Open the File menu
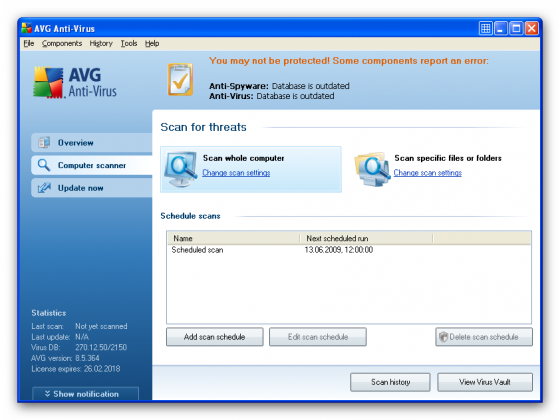560x420 pixels. click(29, 44)
